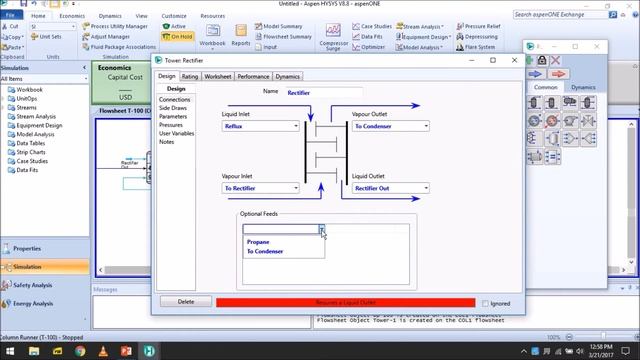Click the Optional Feeds dropdown arrow

[322, 229]
